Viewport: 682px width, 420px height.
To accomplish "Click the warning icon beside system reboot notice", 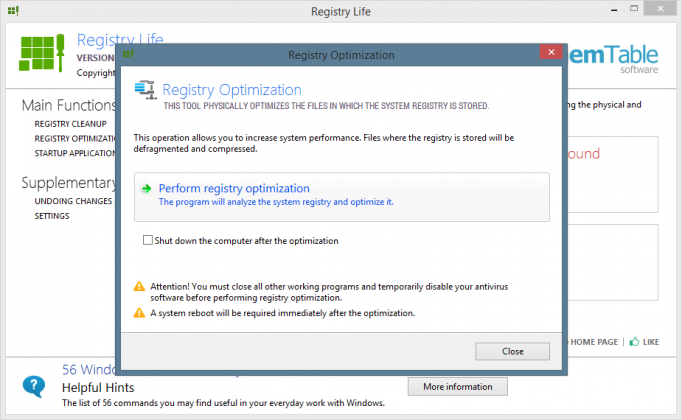I will tap(139, 313).
